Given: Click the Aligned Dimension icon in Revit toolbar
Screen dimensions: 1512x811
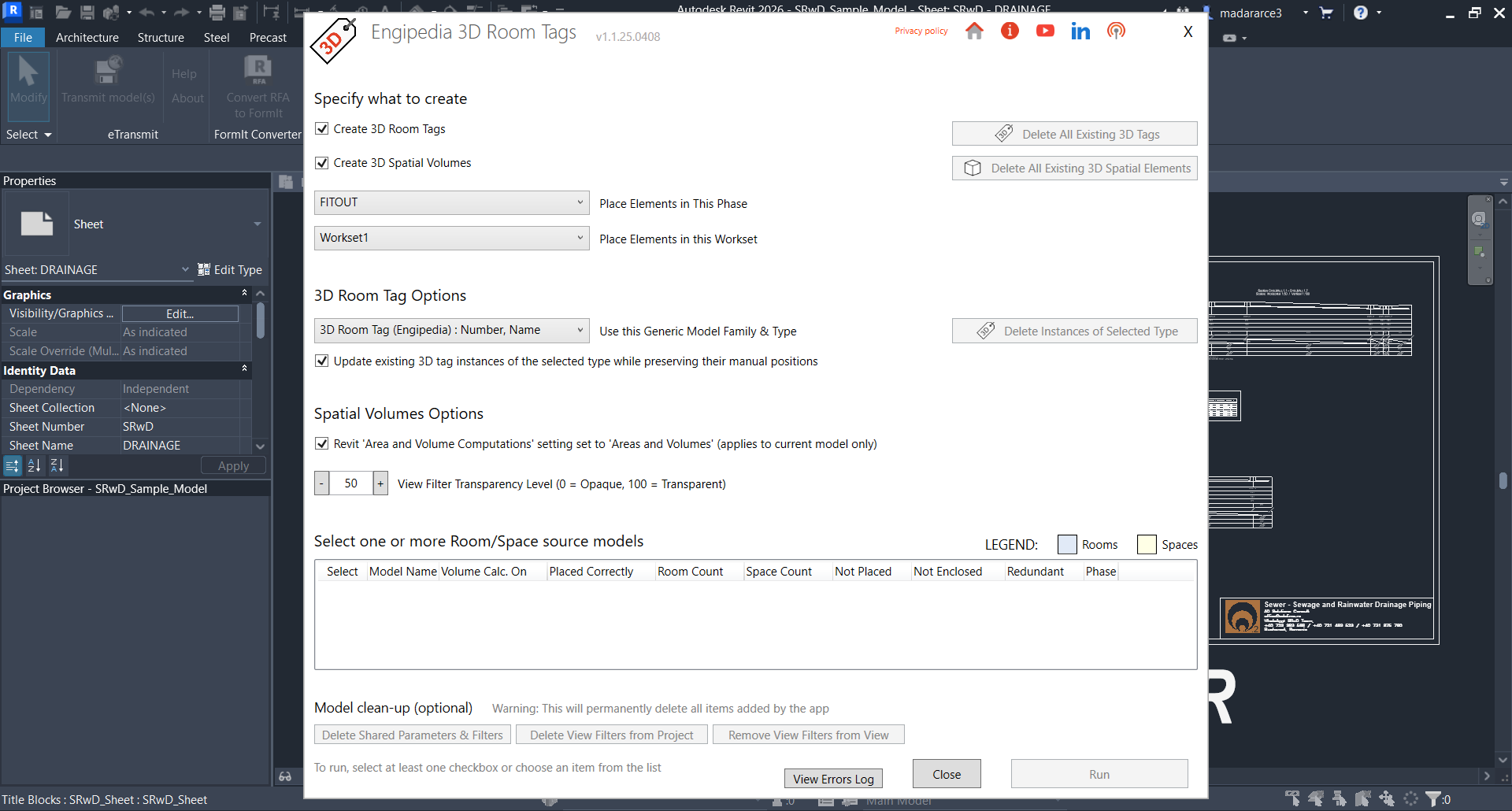Looking at the screenshot, I should (x=271, y=13).
